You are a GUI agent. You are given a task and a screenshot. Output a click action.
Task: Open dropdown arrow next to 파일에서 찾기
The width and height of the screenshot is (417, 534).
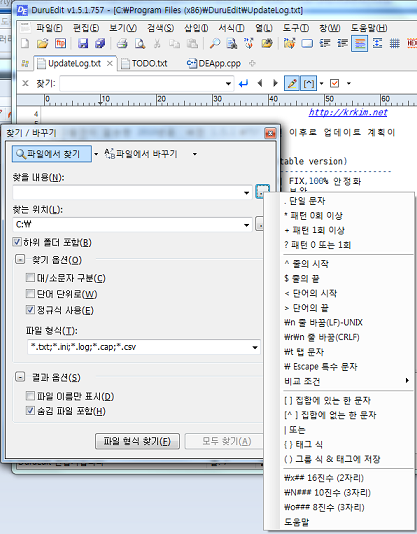96,154
